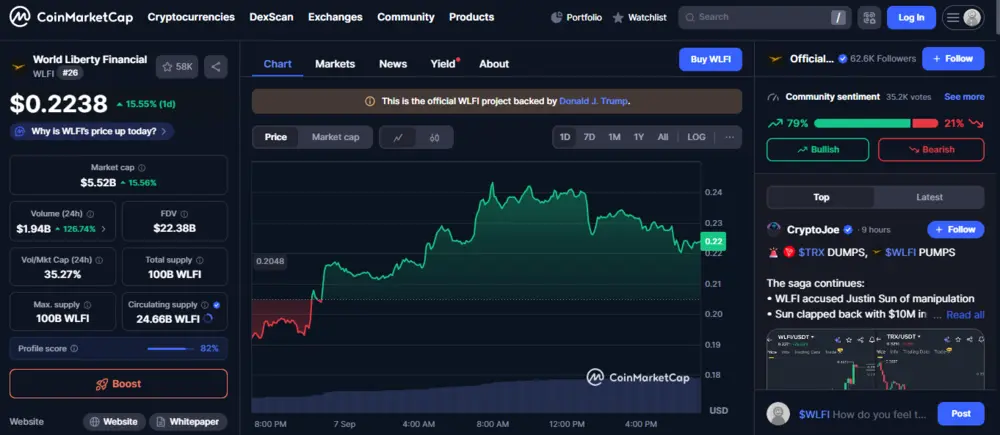The height and width of the screenshot is (435, 1000).
Task: Follow CryptoJoe
Action: 955,230
